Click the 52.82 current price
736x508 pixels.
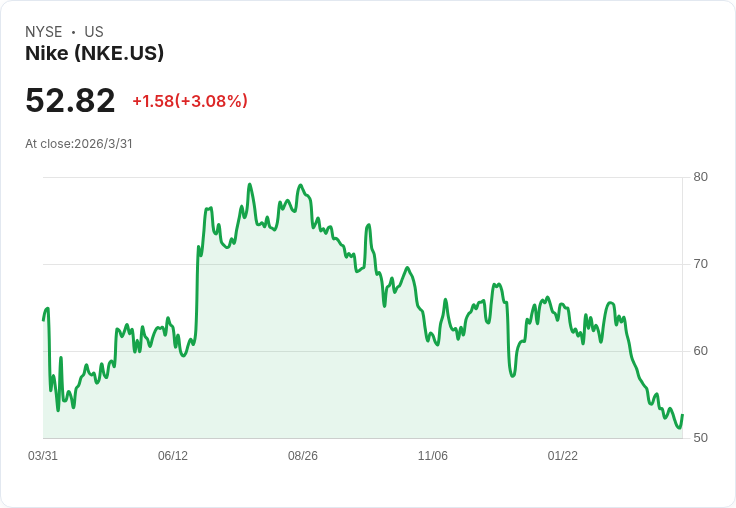pyautogui.click(x=70, y=100)
